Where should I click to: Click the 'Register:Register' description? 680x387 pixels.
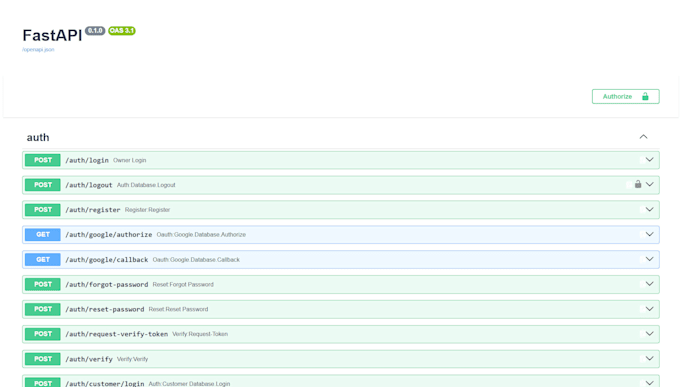147,210
